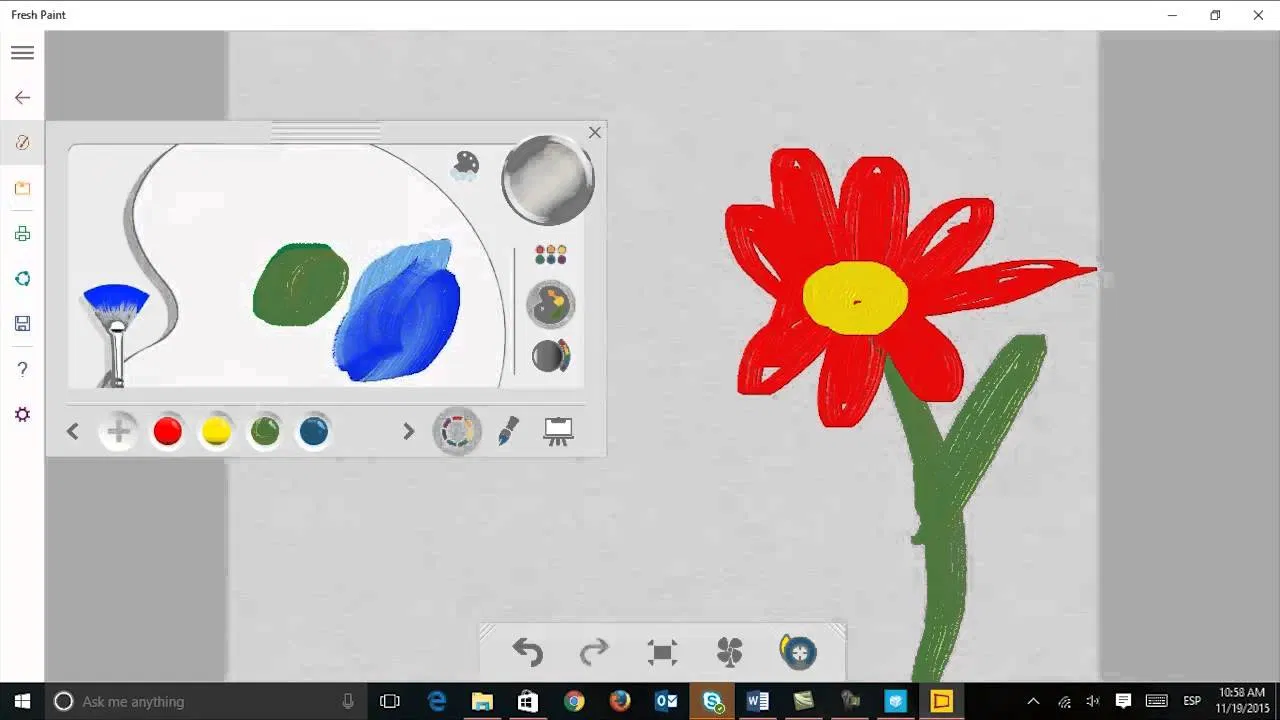Close the color palette panel
1280x720 pixels.
point(595,132)
